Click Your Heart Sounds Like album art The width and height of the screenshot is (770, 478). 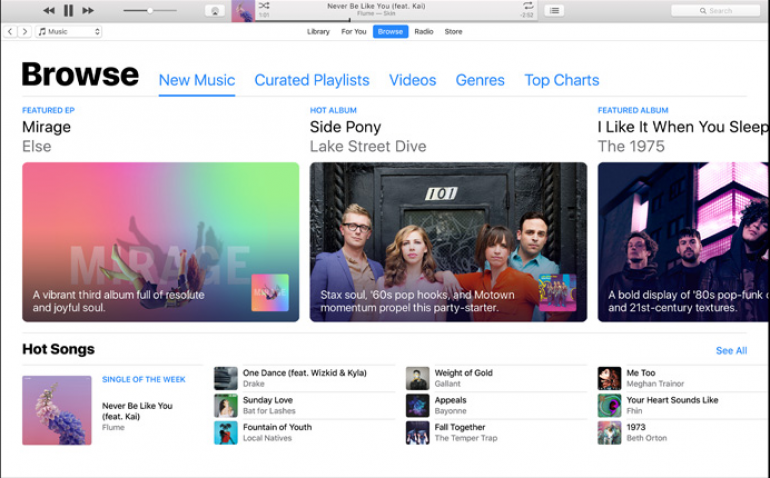point(609,405)
